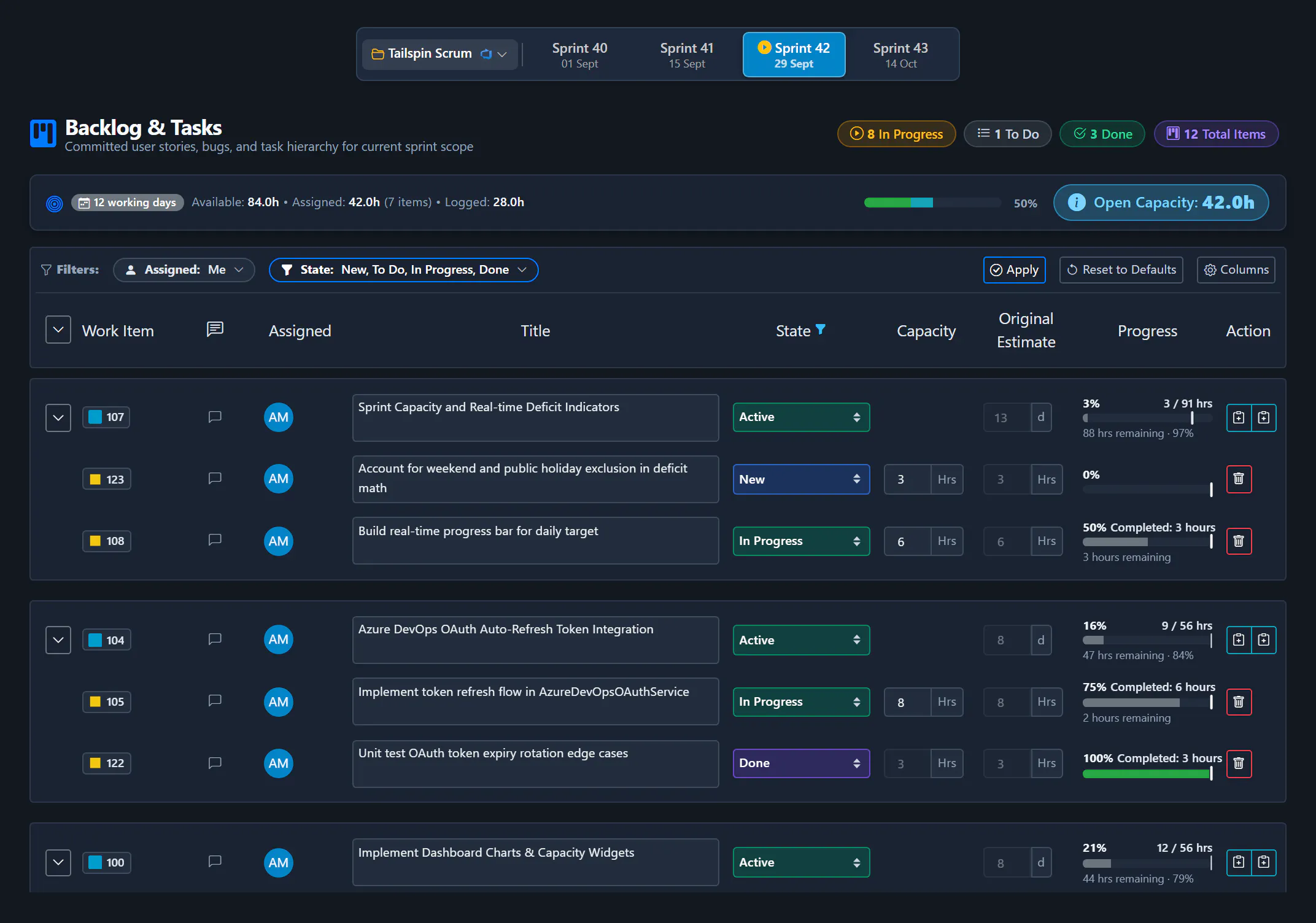Open comments for work item 104
Viewport: 1316px width, 923px height.
[215, 639]
